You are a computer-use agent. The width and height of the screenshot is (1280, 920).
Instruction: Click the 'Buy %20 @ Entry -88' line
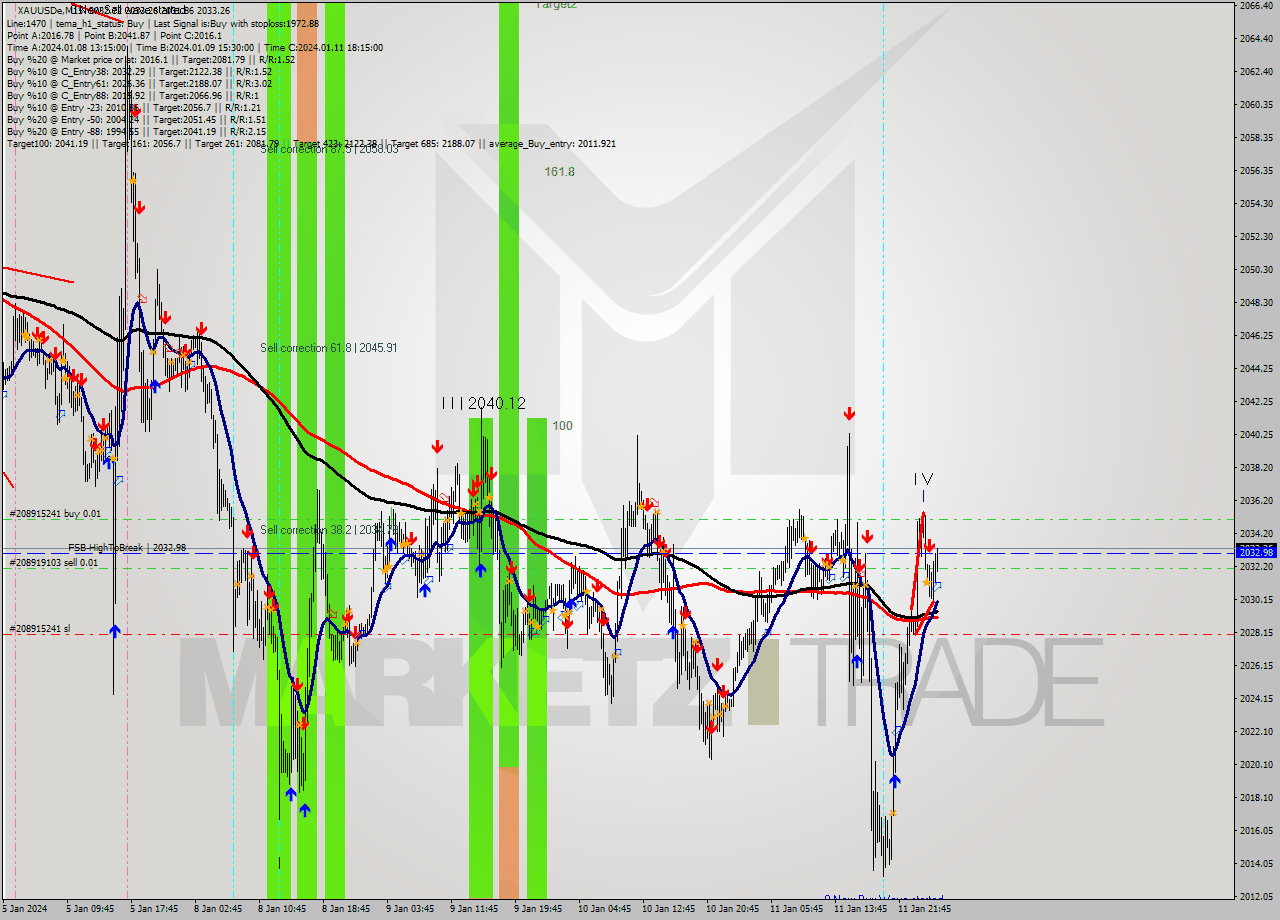coord(136,132)
